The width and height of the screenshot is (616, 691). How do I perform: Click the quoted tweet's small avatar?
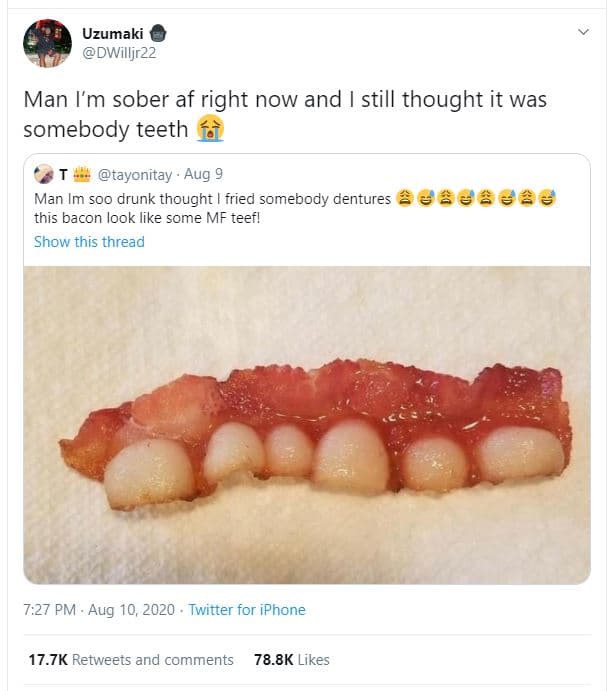coord(43,175)
